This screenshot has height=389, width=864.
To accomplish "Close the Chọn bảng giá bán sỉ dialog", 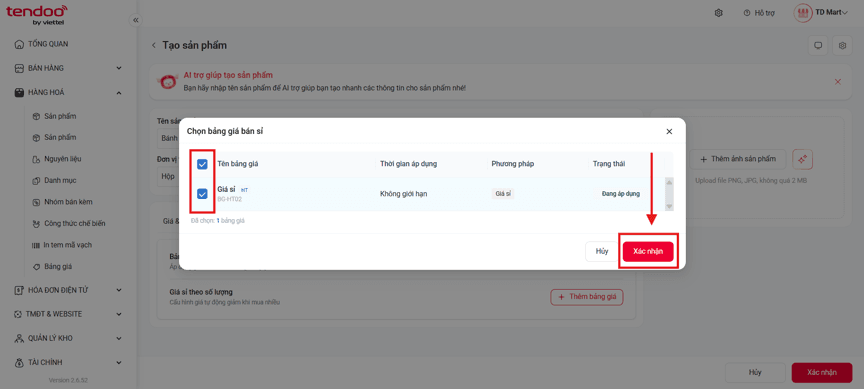I will pyautogui.click(x=669, y=132).
